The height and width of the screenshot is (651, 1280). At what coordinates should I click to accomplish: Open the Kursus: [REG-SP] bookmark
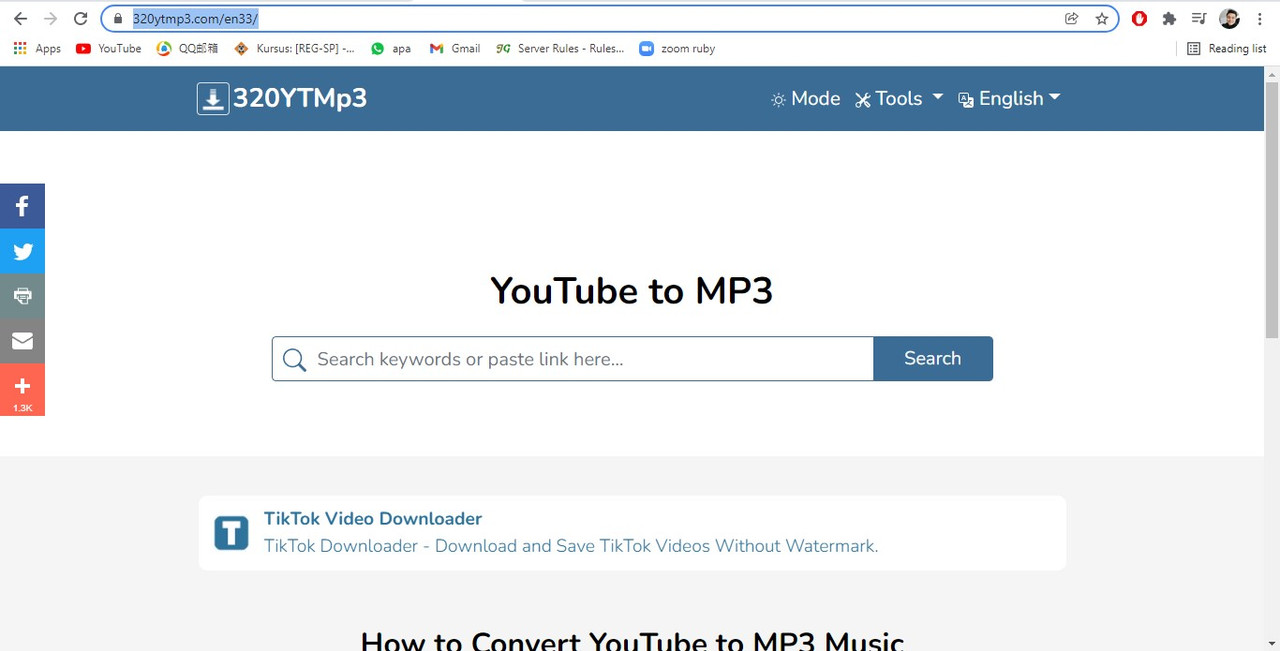tap(294, 48)
